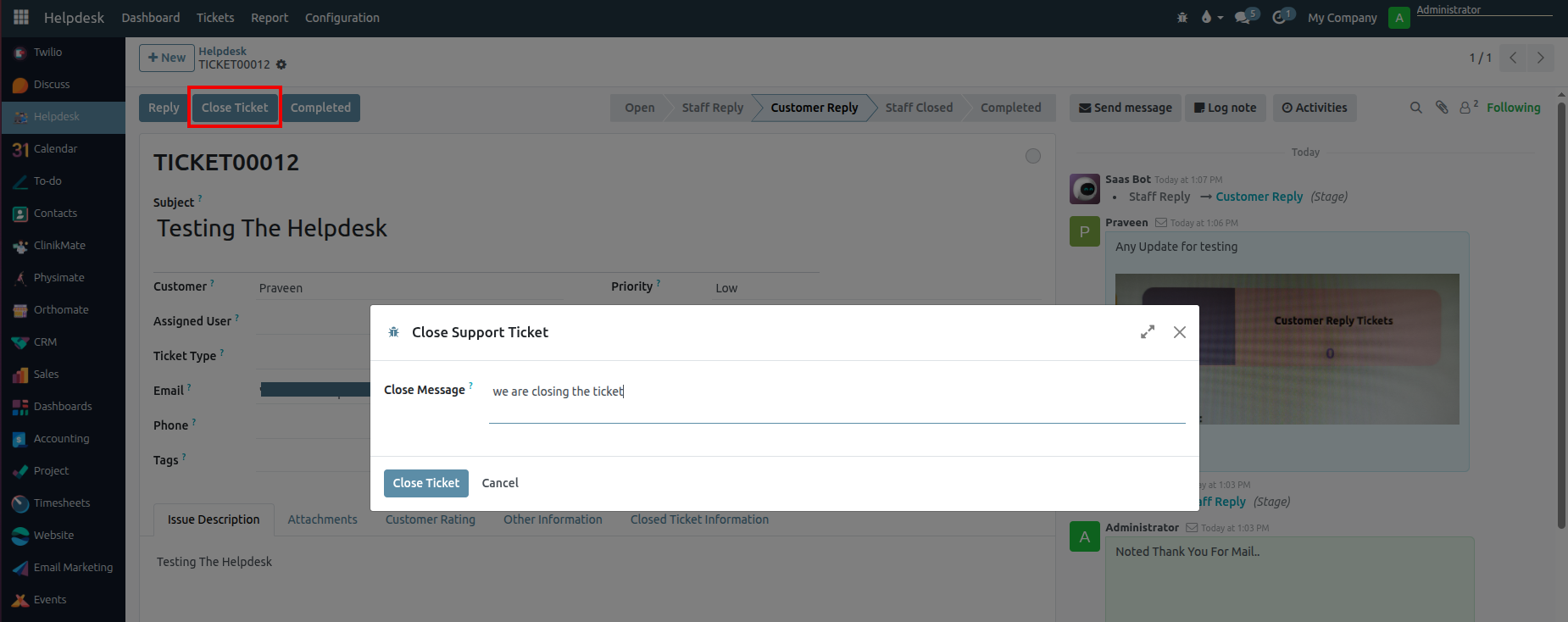
Task: Expand the Close Support Ticket dialog
Action: click(x=1148, y=332)
